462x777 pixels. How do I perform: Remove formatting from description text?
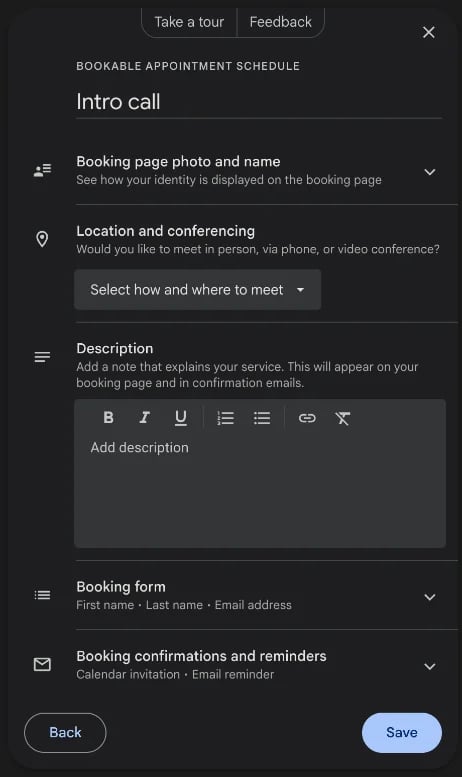click(x=343, y=418)
